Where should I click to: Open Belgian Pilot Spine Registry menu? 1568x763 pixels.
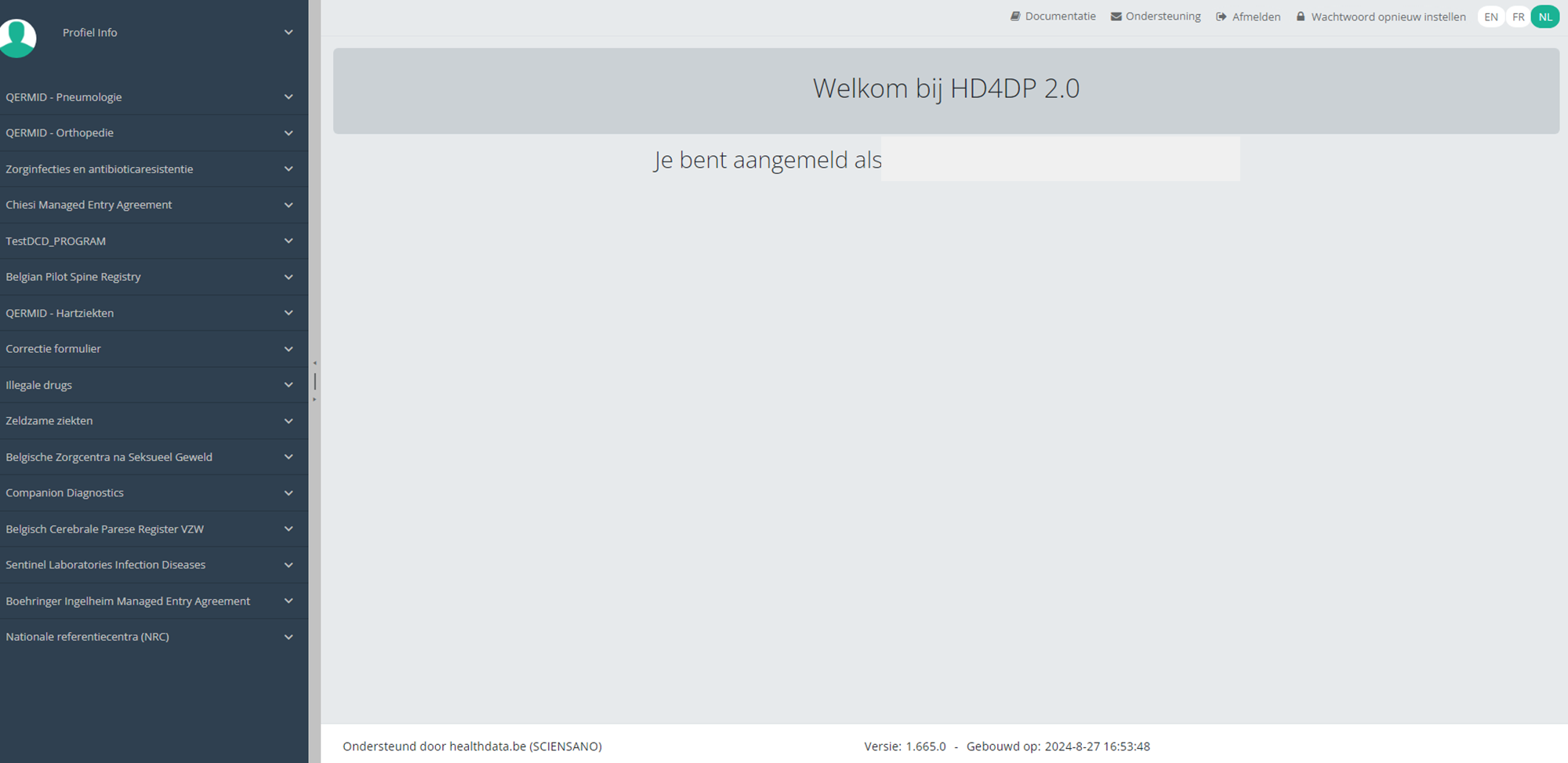pos(73,277)
